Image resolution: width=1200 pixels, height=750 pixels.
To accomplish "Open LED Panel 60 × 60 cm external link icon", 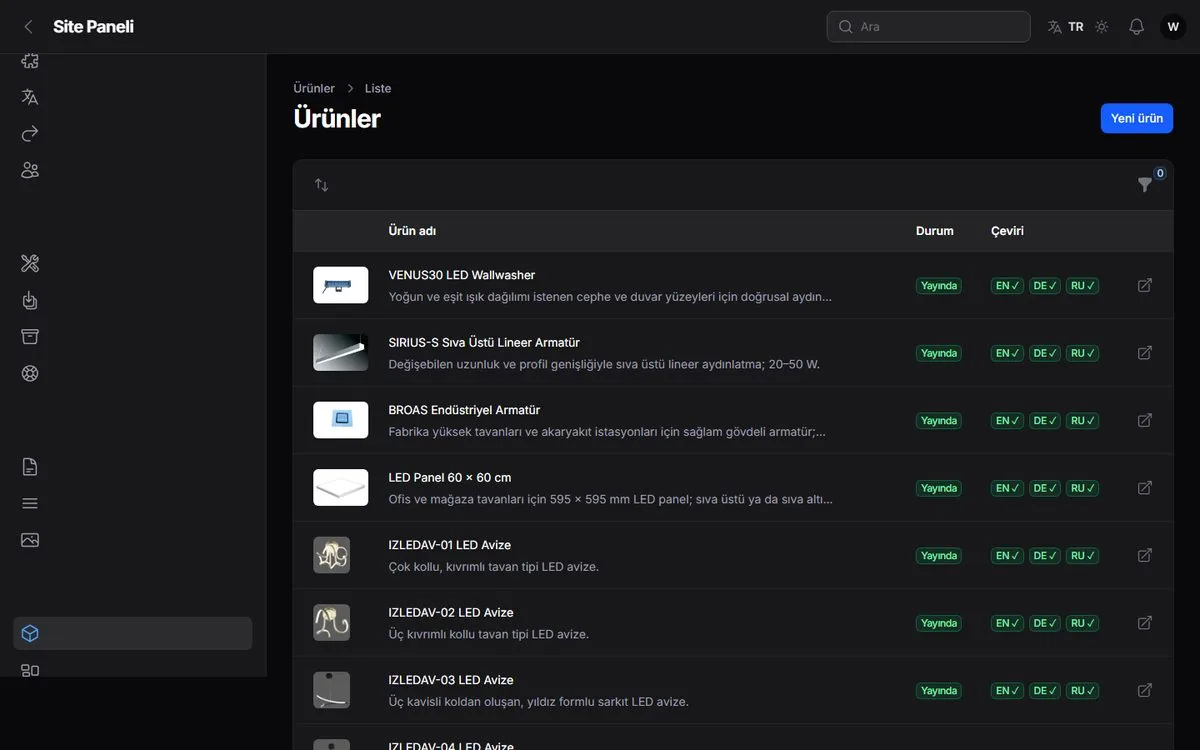I will (1145, 488).
